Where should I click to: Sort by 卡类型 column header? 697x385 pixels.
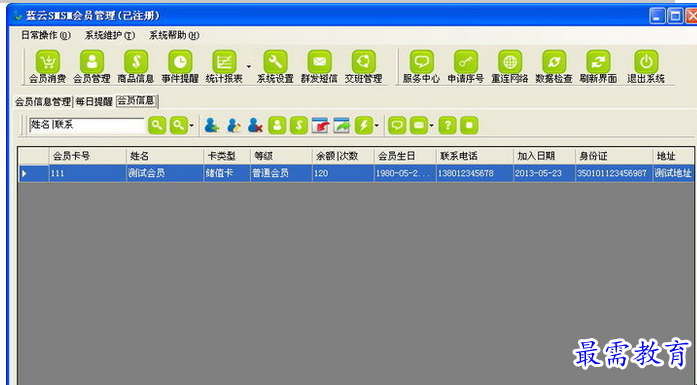pos(227,156)
